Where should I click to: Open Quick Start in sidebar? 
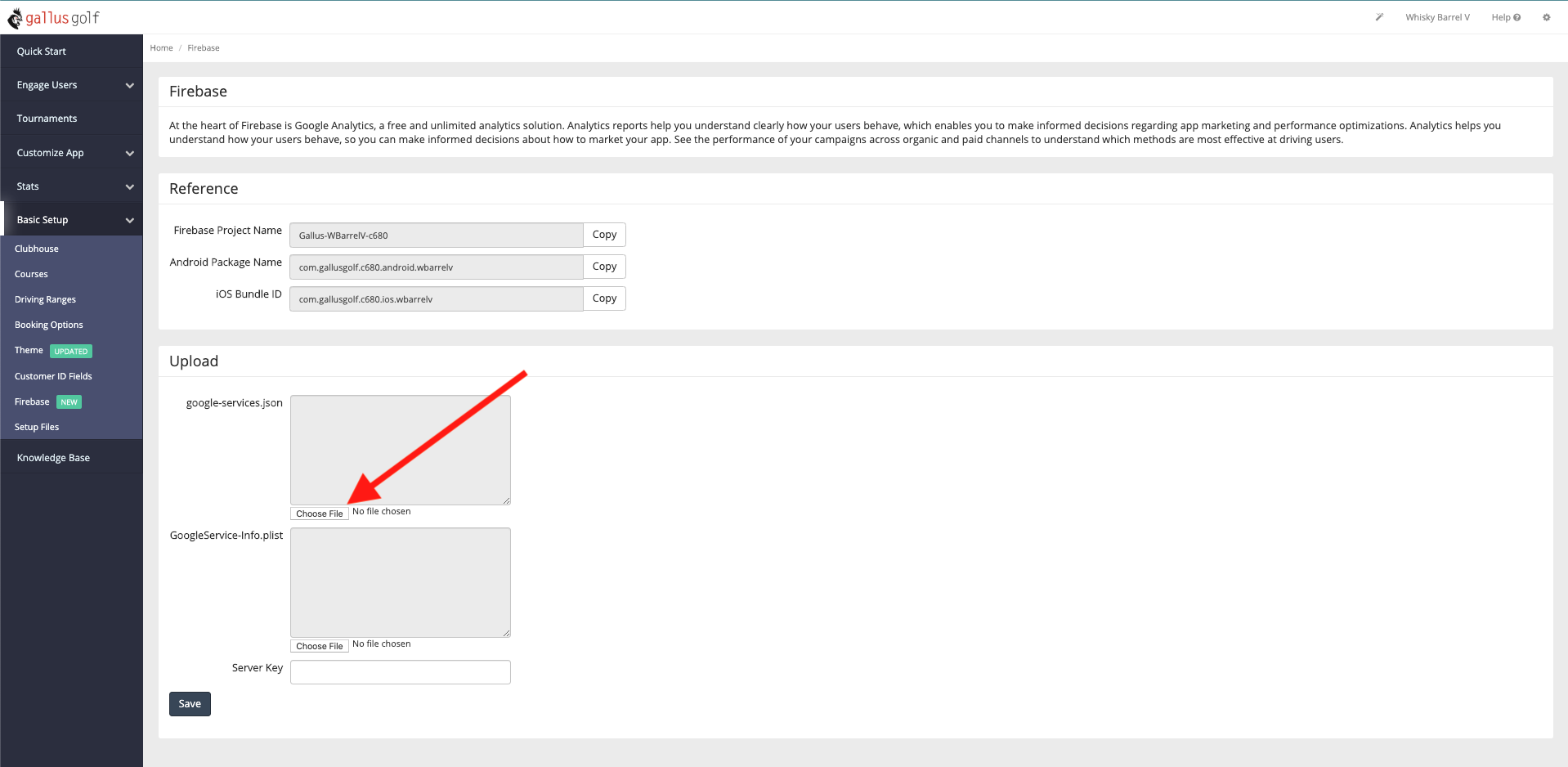click(x=72, y=51)
